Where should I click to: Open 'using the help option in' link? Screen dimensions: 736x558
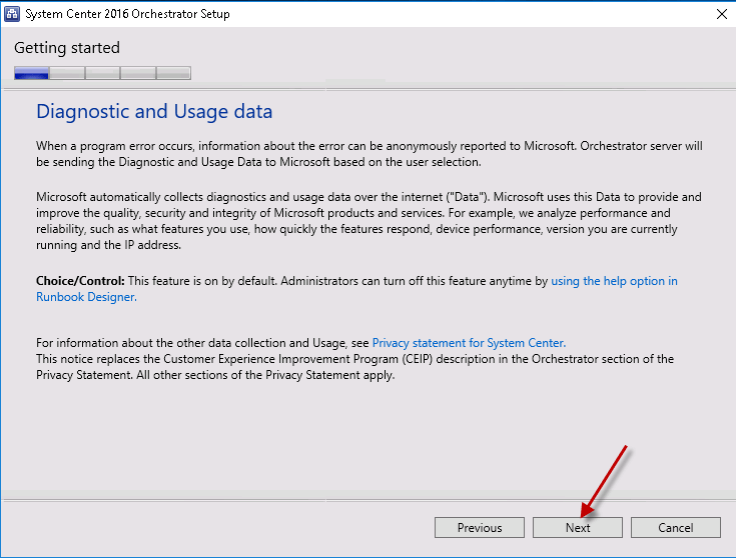coord(614,281)
